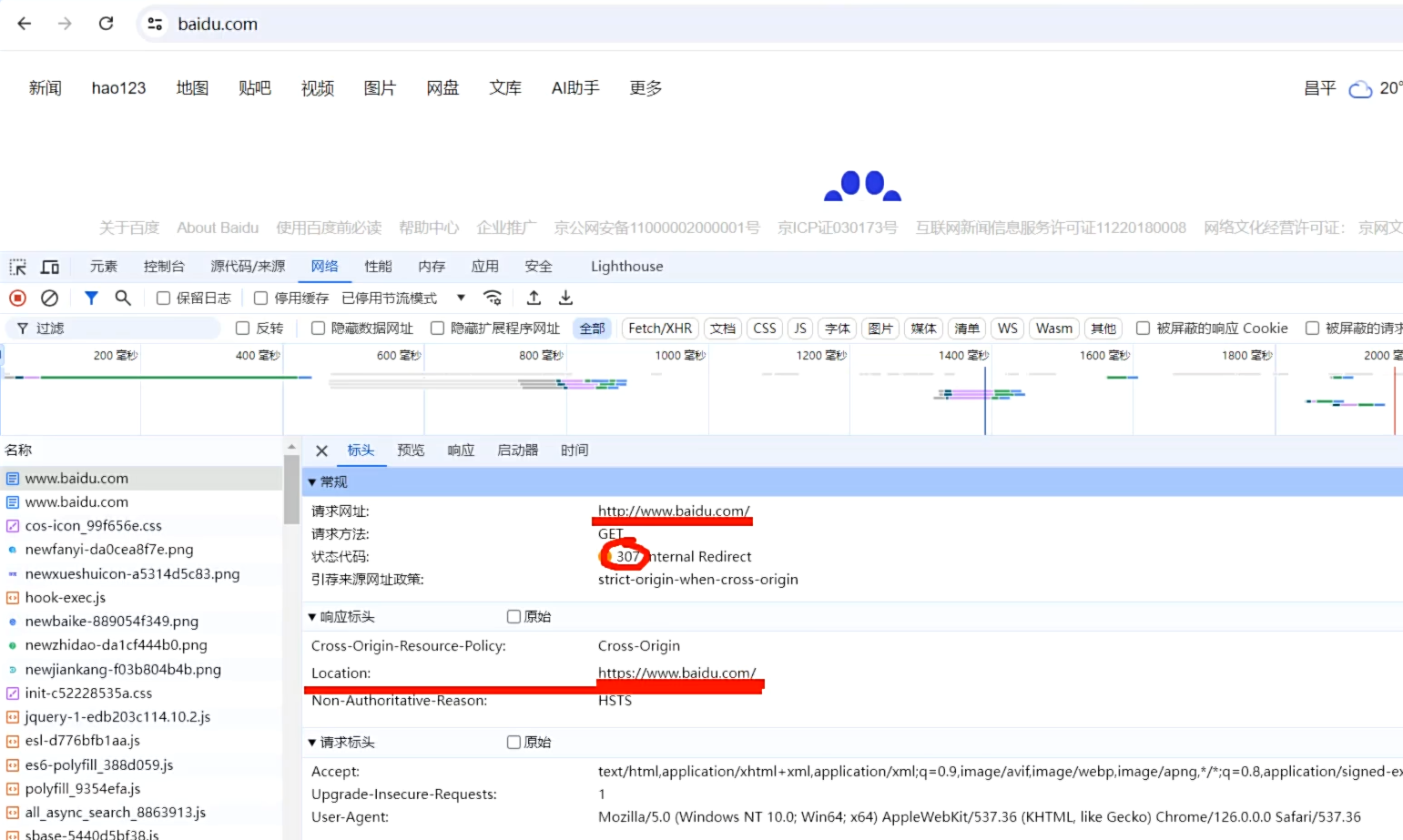The image size is (1403, 840).
Task: Check 原始 checkbox under 响应标头
Action: (x=514, y=616)
